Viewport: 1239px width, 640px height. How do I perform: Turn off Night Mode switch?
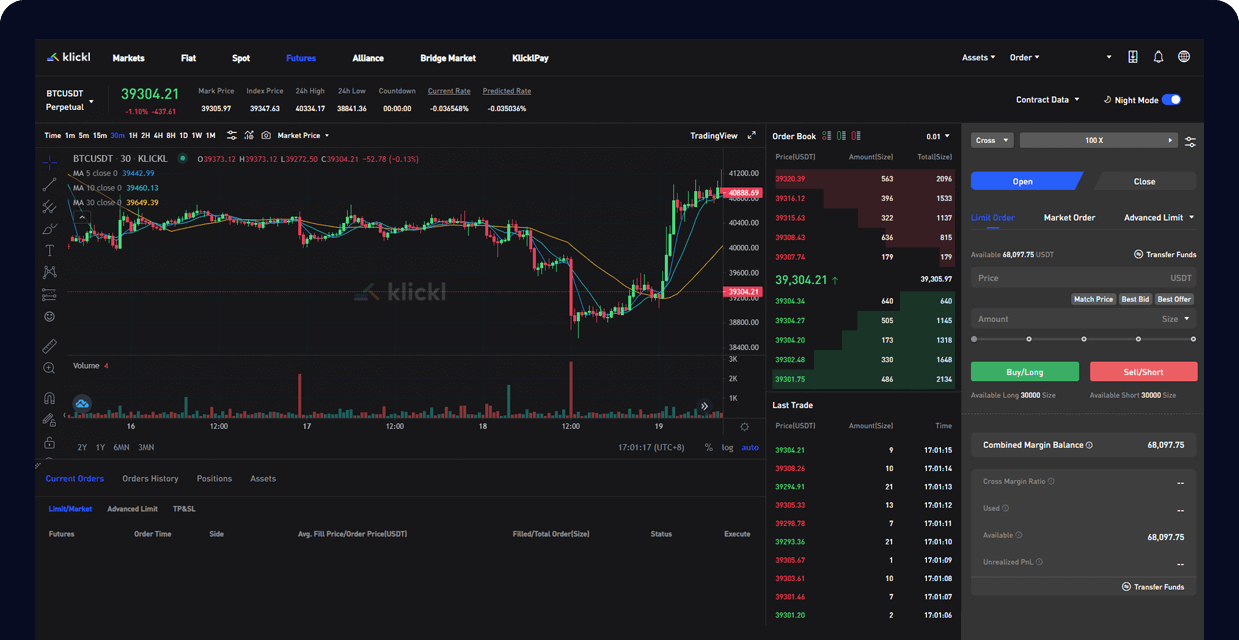click(x=1171, y=100)
